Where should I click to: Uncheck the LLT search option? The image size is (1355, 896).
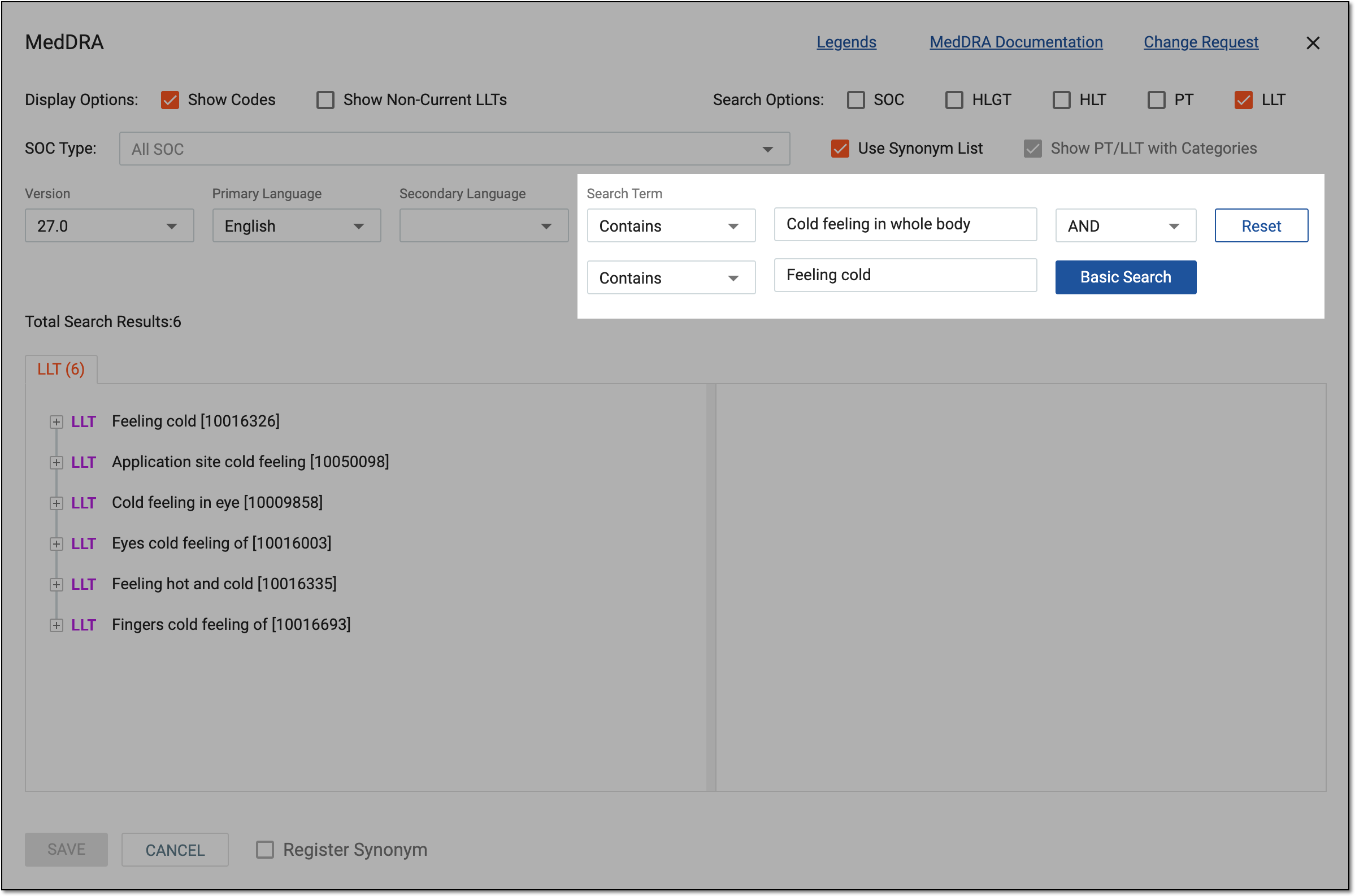[1243, 100]
